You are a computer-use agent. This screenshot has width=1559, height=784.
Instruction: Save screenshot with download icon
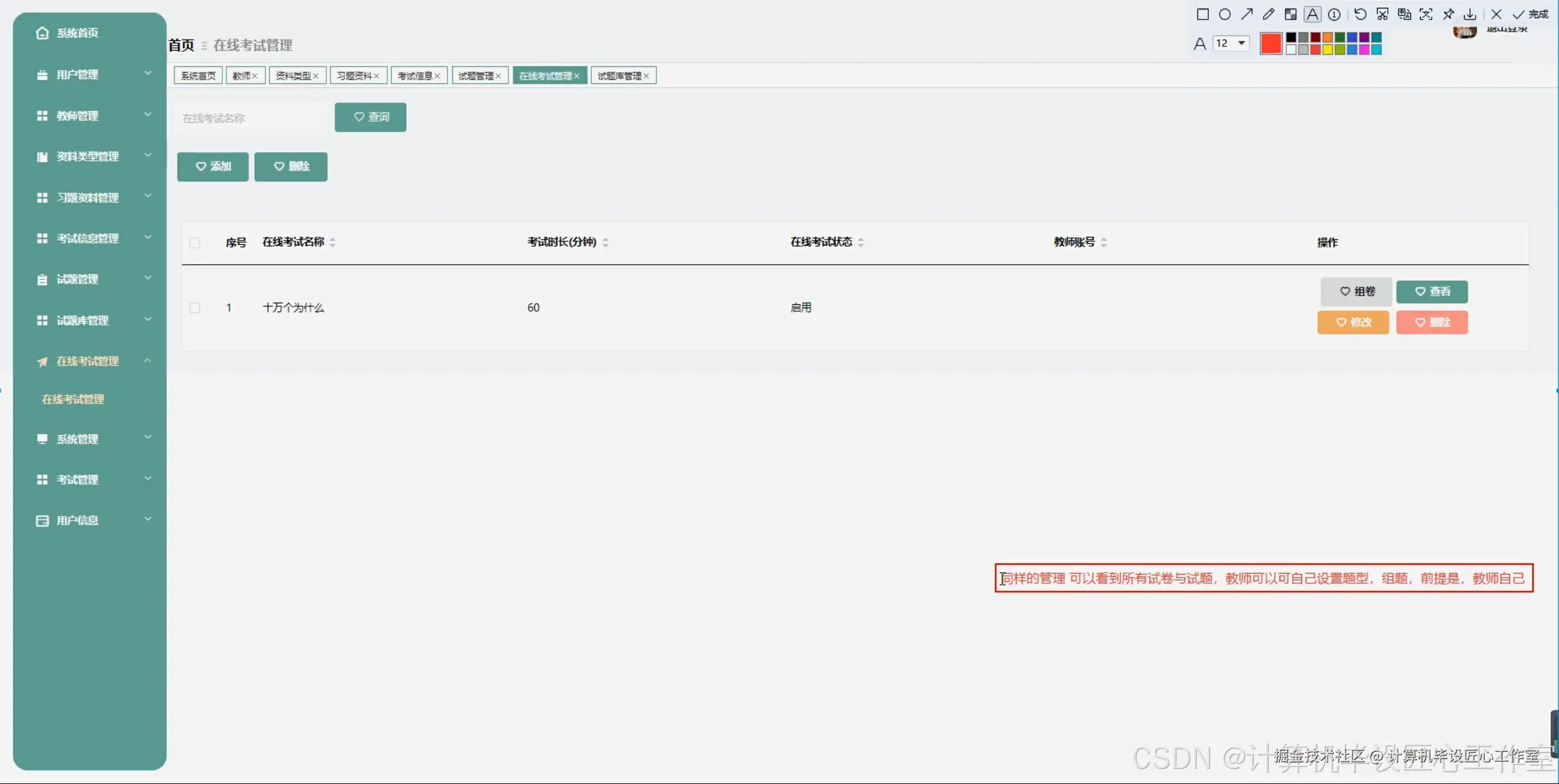[1469, 14]
